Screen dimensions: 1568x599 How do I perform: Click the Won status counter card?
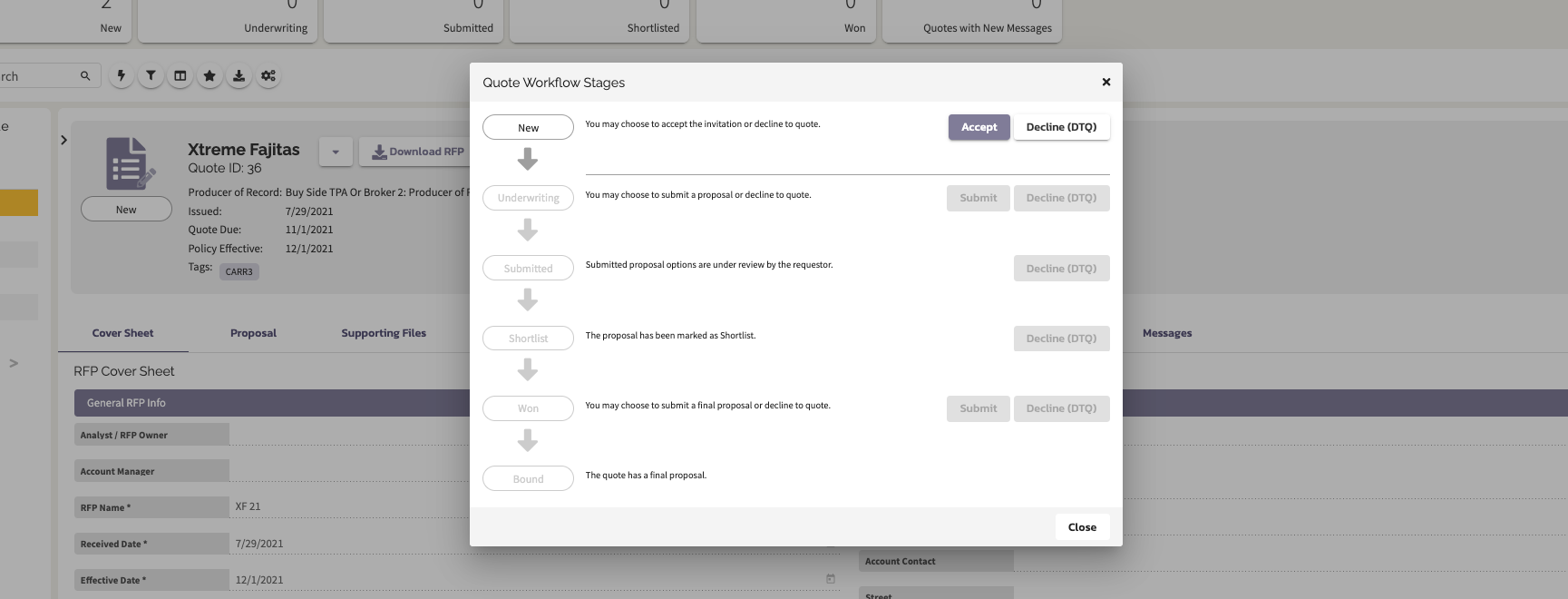coord(785,20)
